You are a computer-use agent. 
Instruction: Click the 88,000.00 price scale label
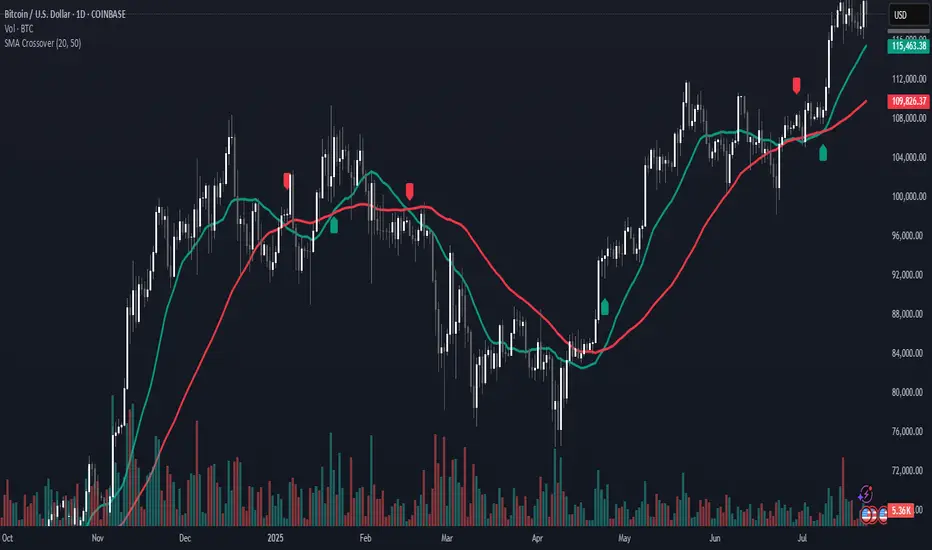click(909, 314)
